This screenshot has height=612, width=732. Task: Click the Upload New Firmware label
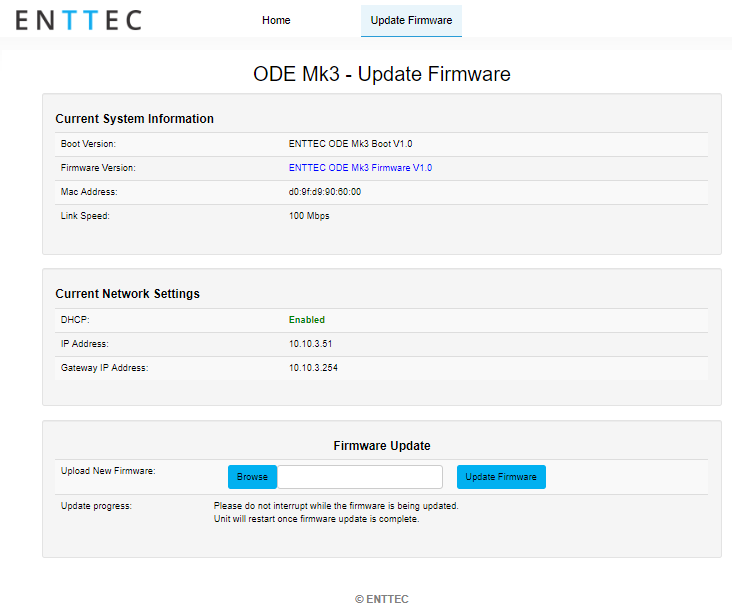point(108,471)
